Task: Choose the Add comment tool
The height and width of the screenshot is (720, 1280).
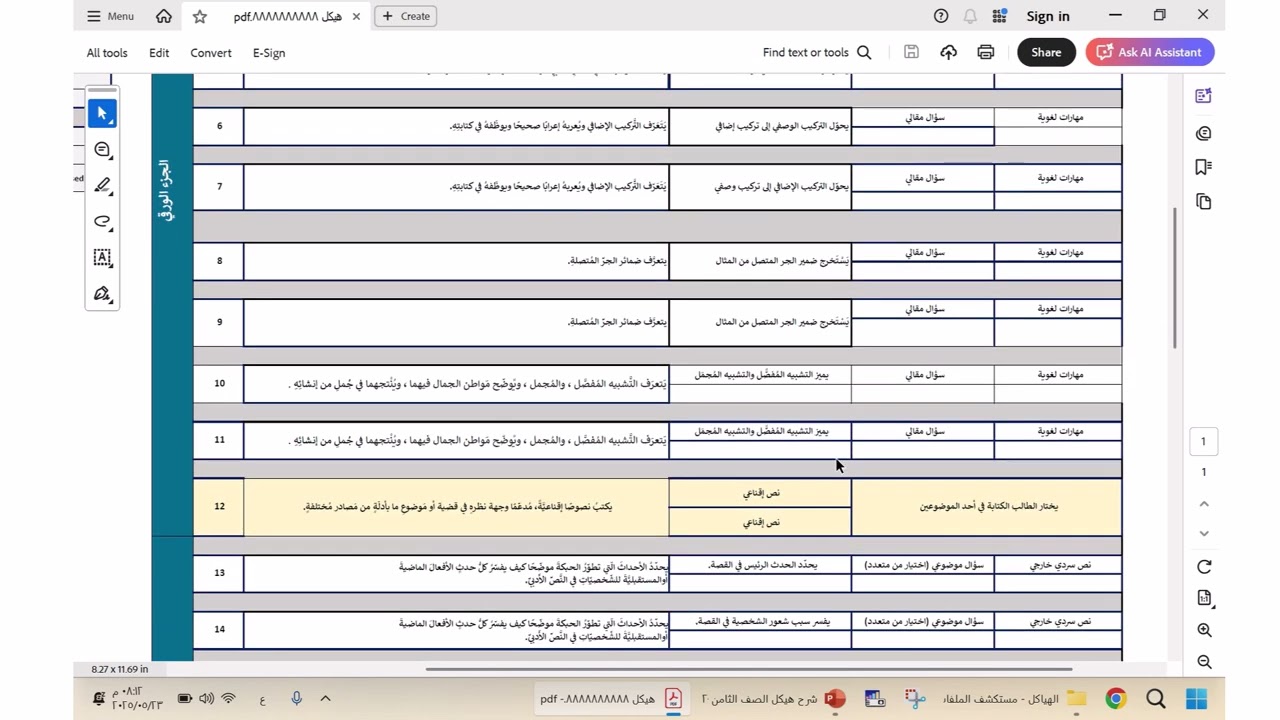Action: [102, 149]
